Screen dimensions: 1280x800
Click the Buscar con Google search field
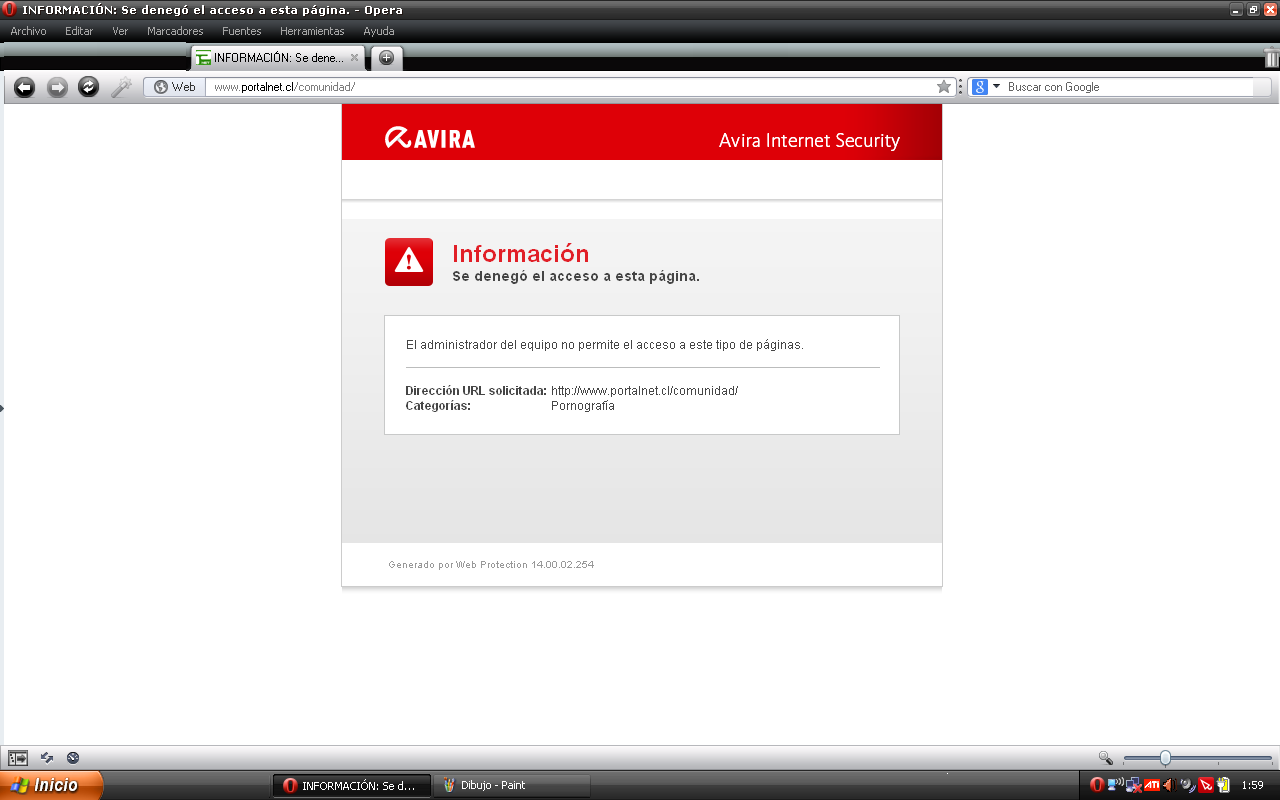[1130, 87]
